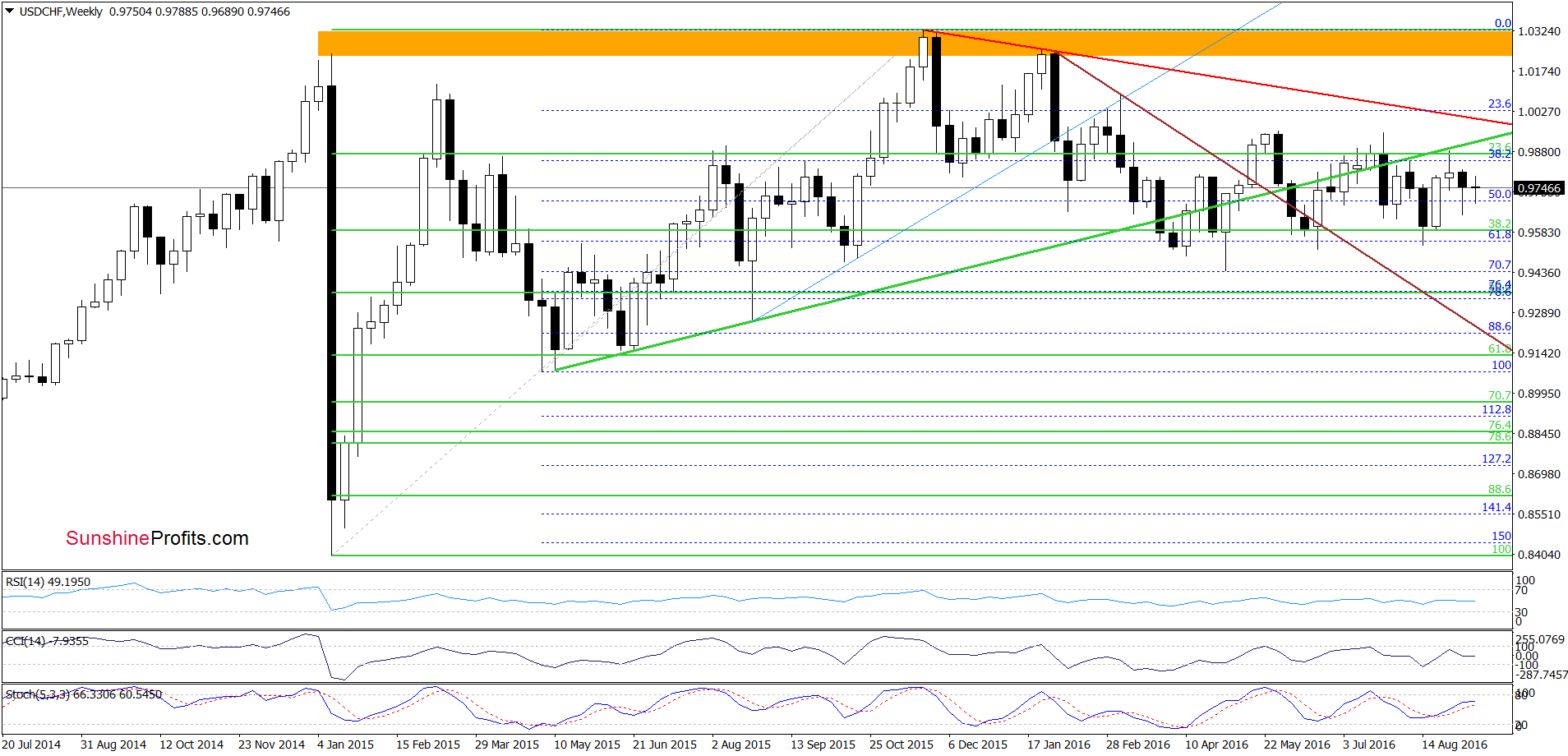Image resolution: width=1568 pixels, height=756 pixels.
Task: Click the 0.92890 price axis label
Action: tap(1538, 313)
